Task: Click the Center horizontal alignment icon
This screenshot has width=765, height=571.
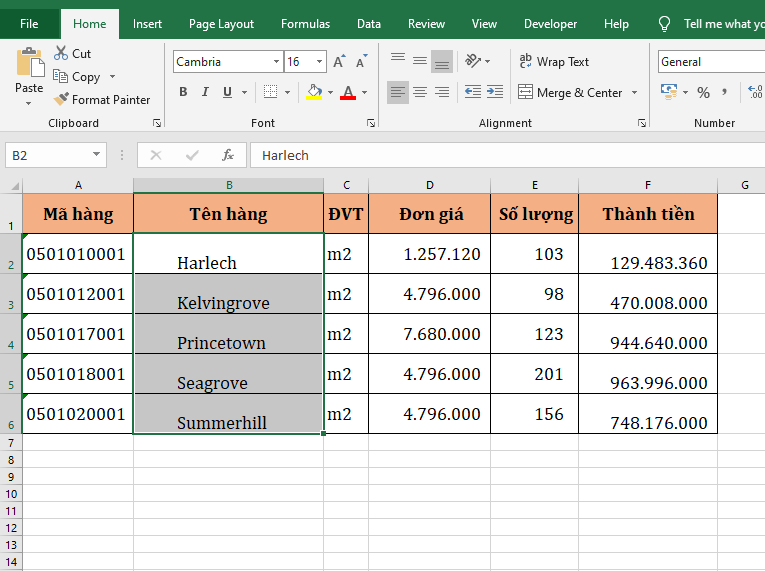Action: (x=420, y=93)
